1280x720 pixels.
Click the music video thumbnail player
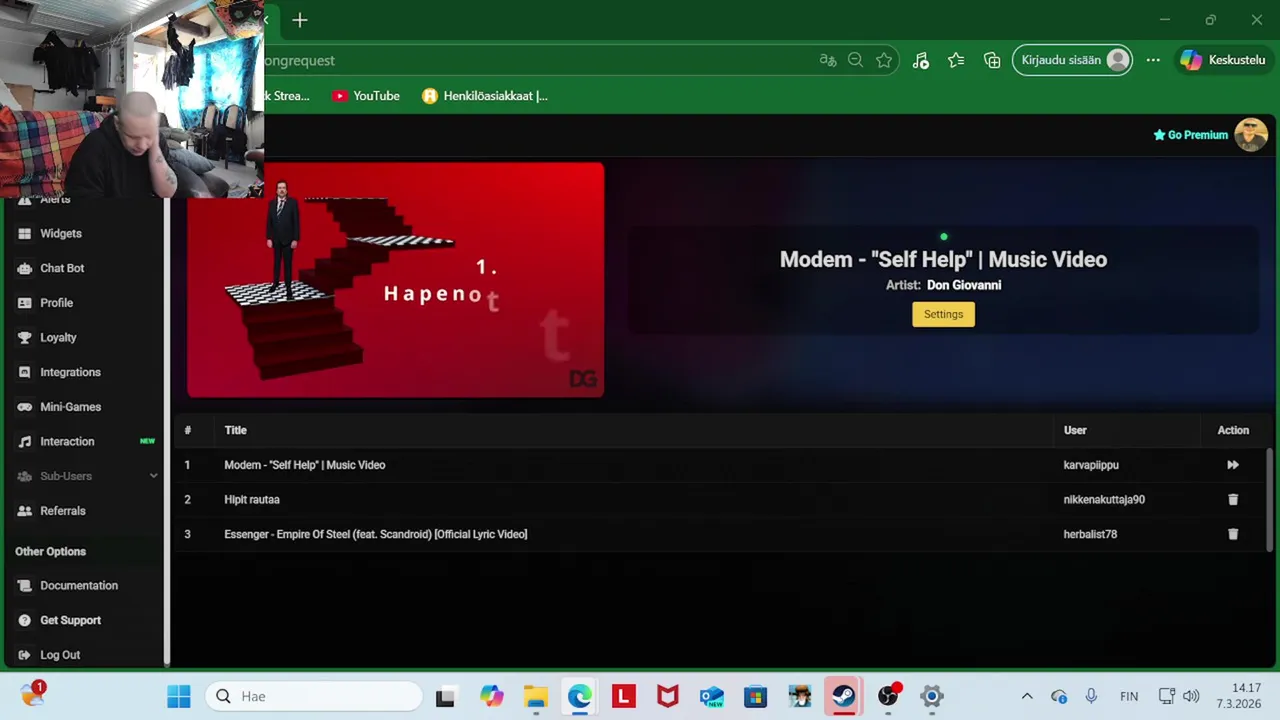[x=395, y=280]
